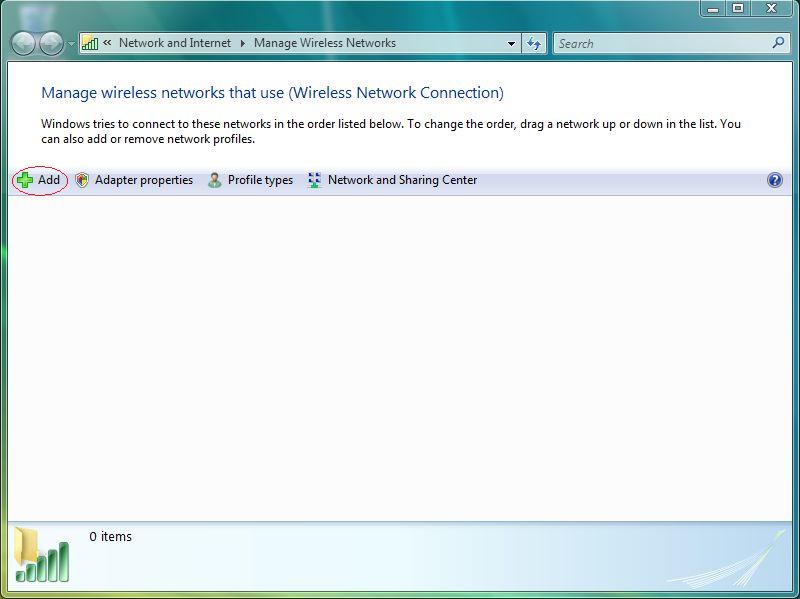Navigate to Network and Internet breadcrumb
800x599 pixels.
click(x=174, y=43)
